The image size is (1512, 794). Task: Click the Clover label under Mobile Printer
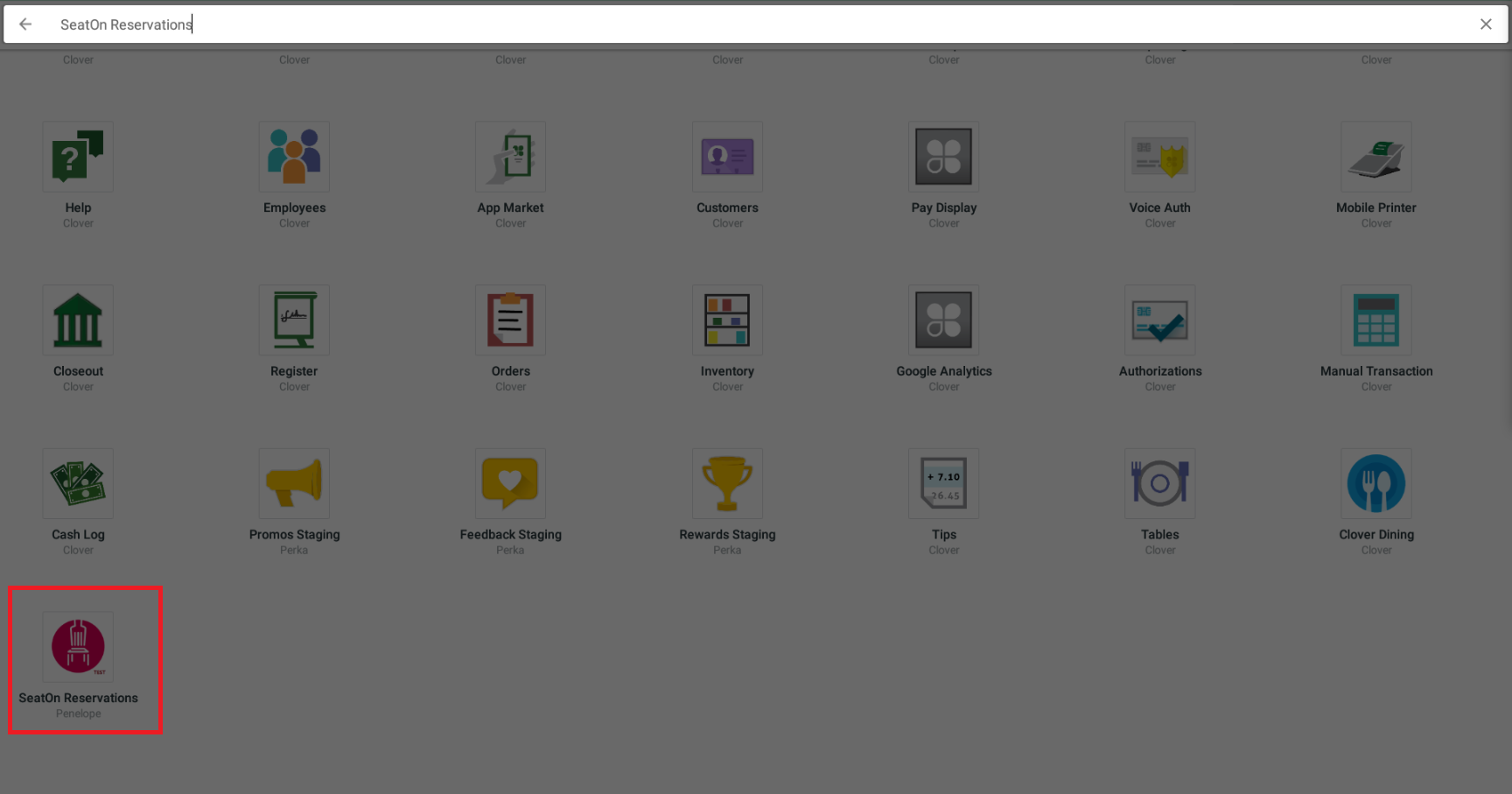coord(1376,223)
